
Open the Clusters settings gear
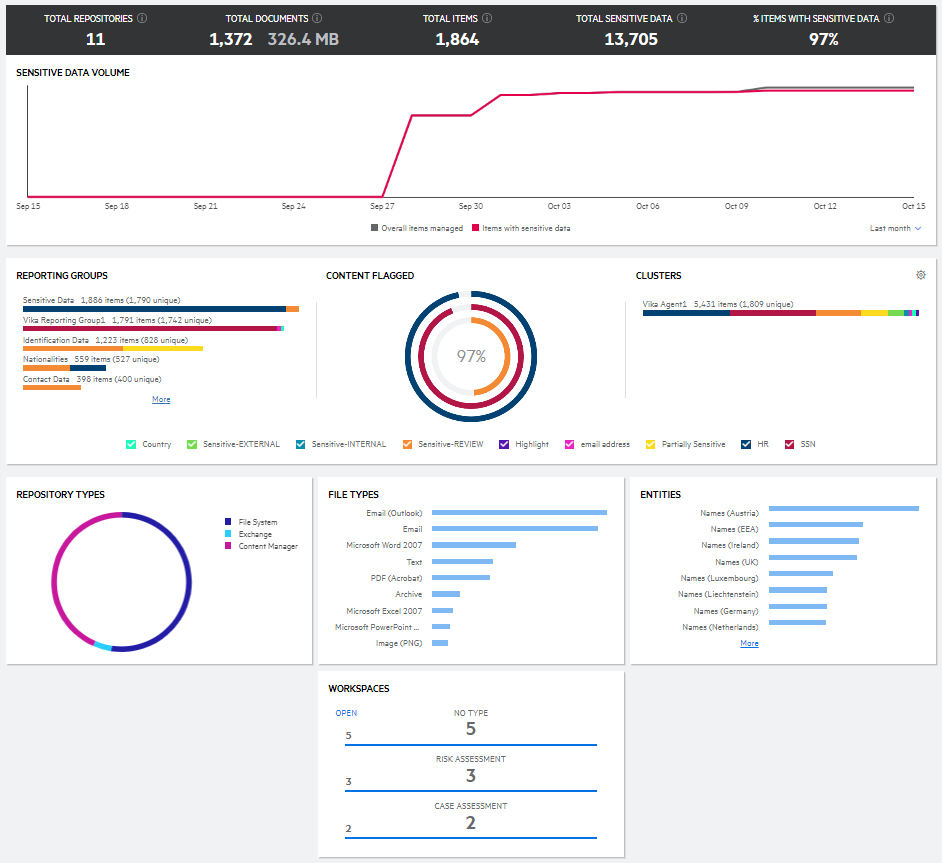[920, 275]
